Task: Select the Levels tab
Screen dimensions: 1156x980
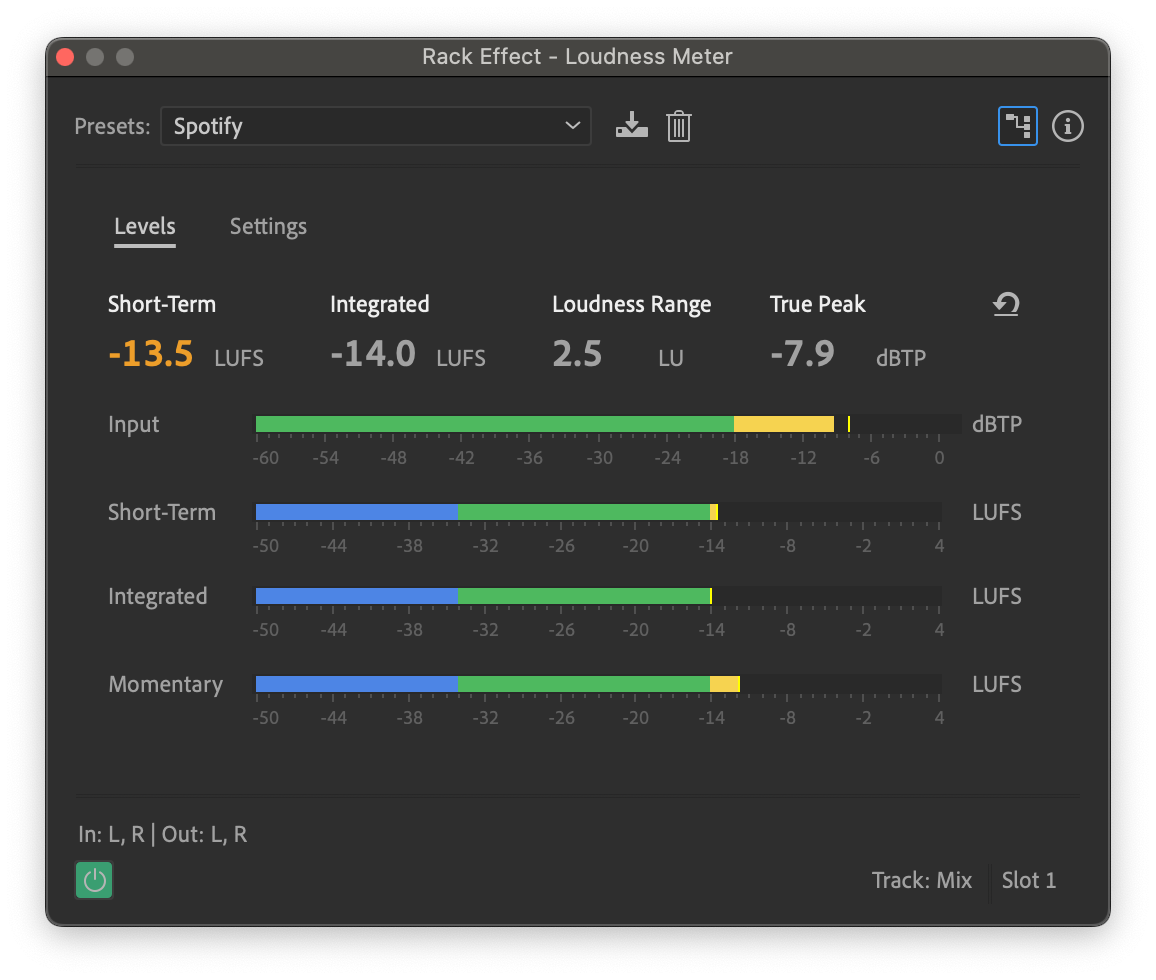Action: click(x=144, y=226)
